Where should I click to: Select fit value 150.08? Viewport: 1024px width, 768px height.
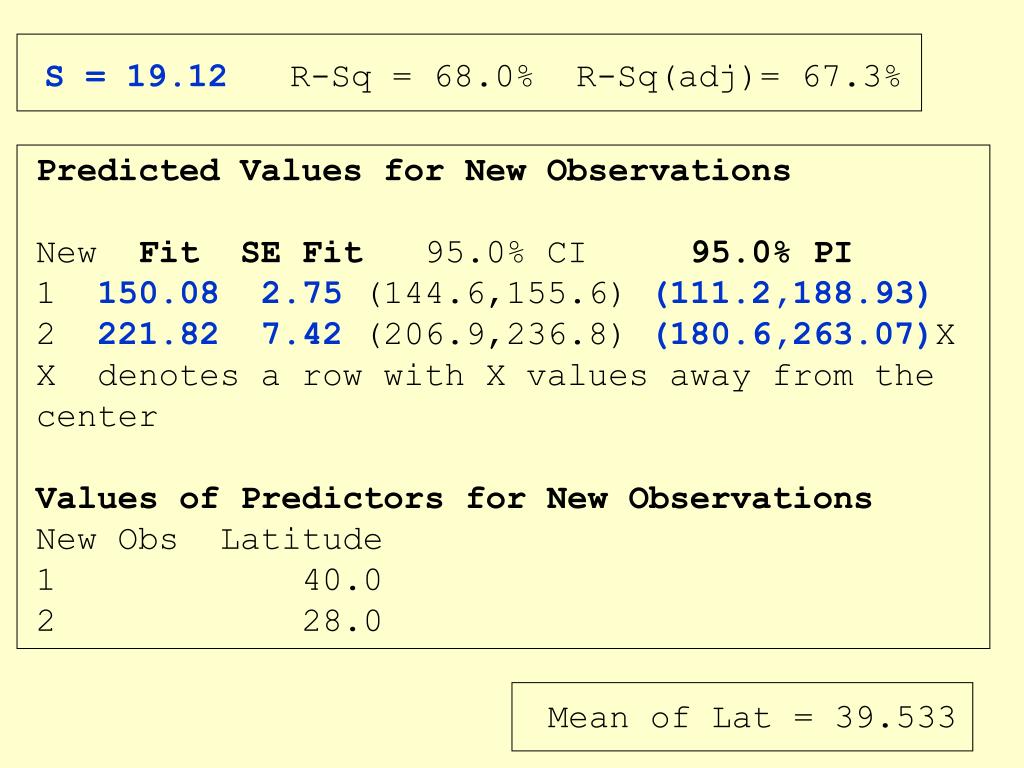click(158, 293)
